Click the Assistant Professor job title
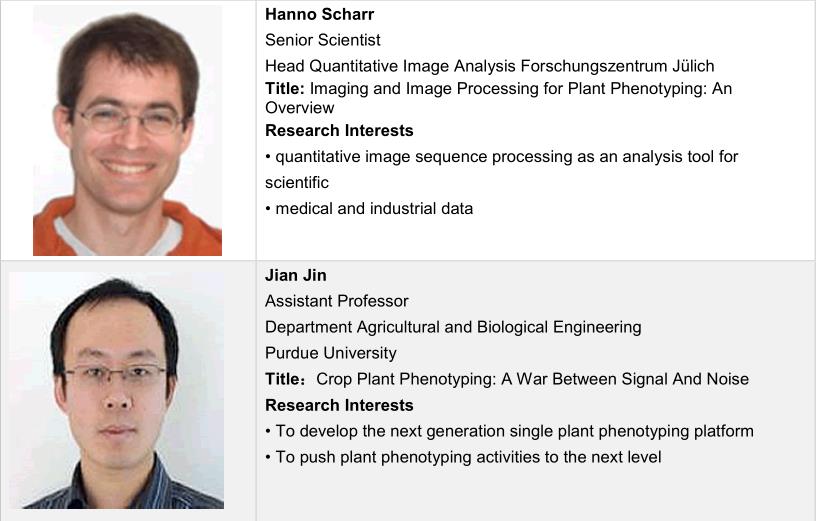 click(337, 301)
